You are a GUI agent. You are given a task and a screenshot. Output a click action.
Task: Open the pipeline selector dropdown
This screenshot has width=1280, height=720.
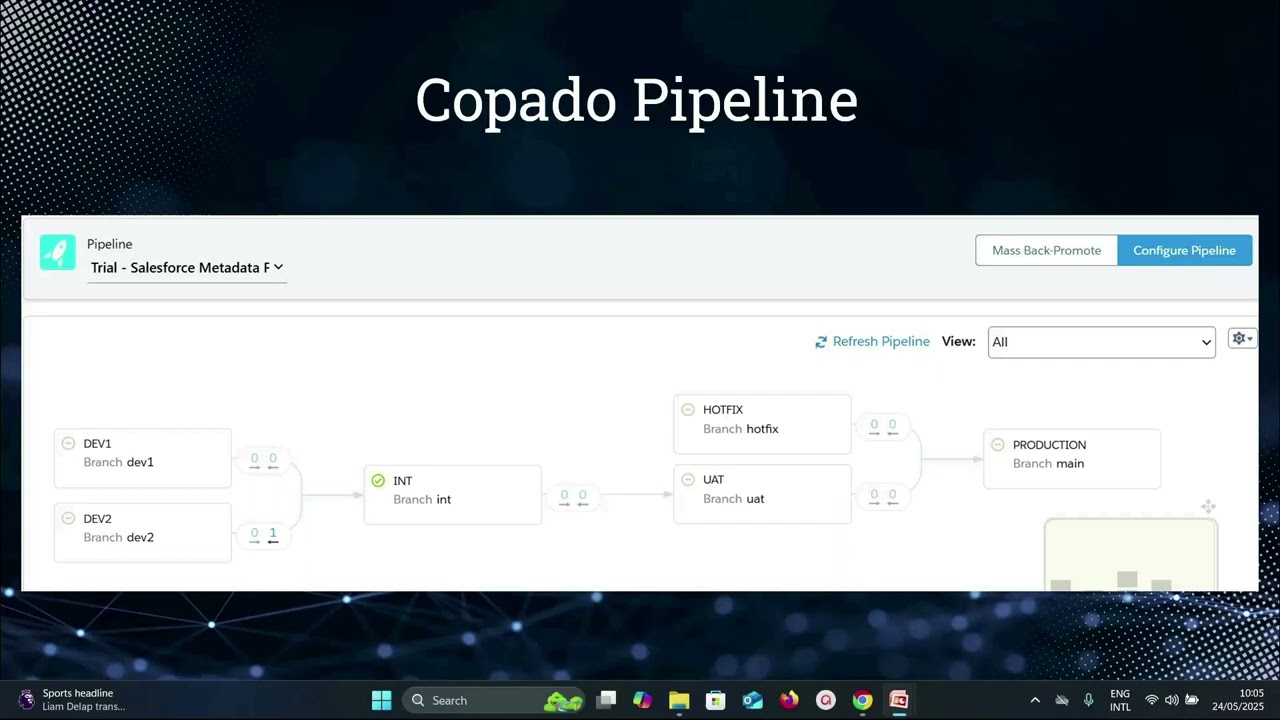click(187, 267)
